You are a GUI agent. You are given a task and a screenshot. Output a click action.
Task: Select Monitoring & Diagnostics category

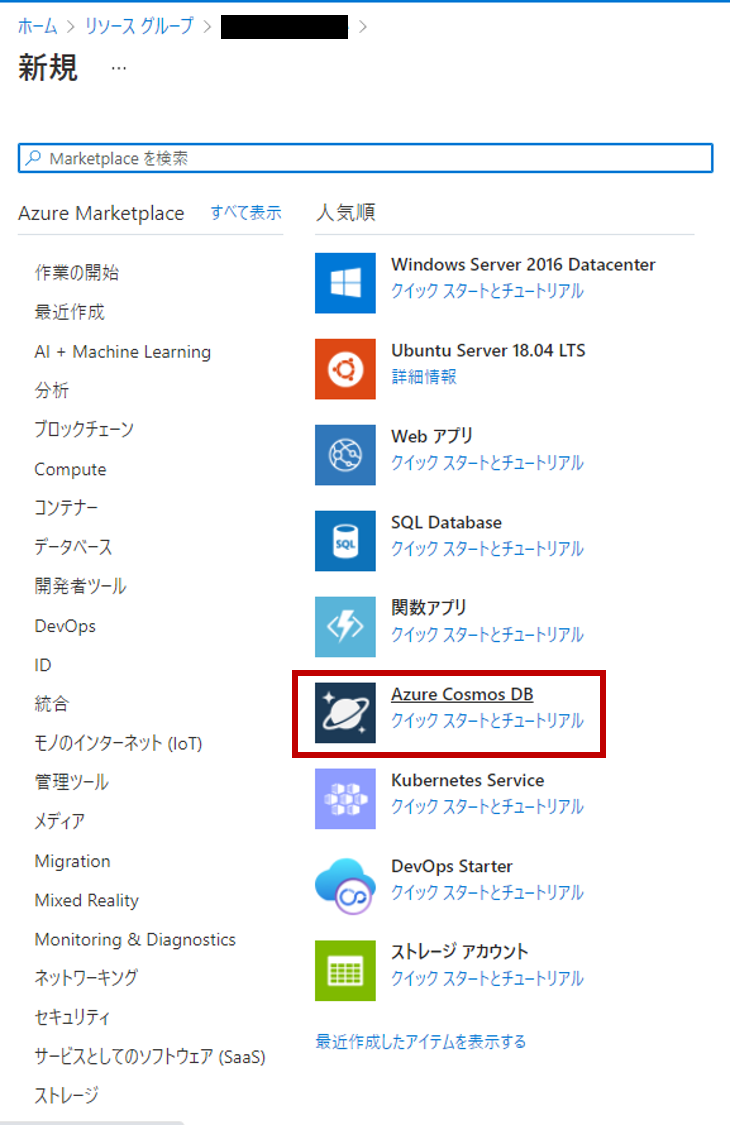(135, 939)
